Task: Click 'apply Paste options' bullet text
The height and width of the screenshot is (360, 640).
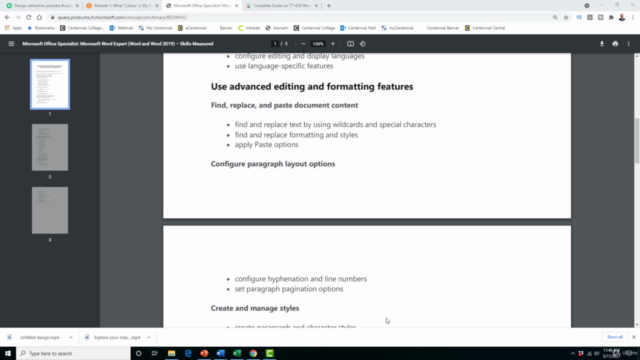Action: 267,145
